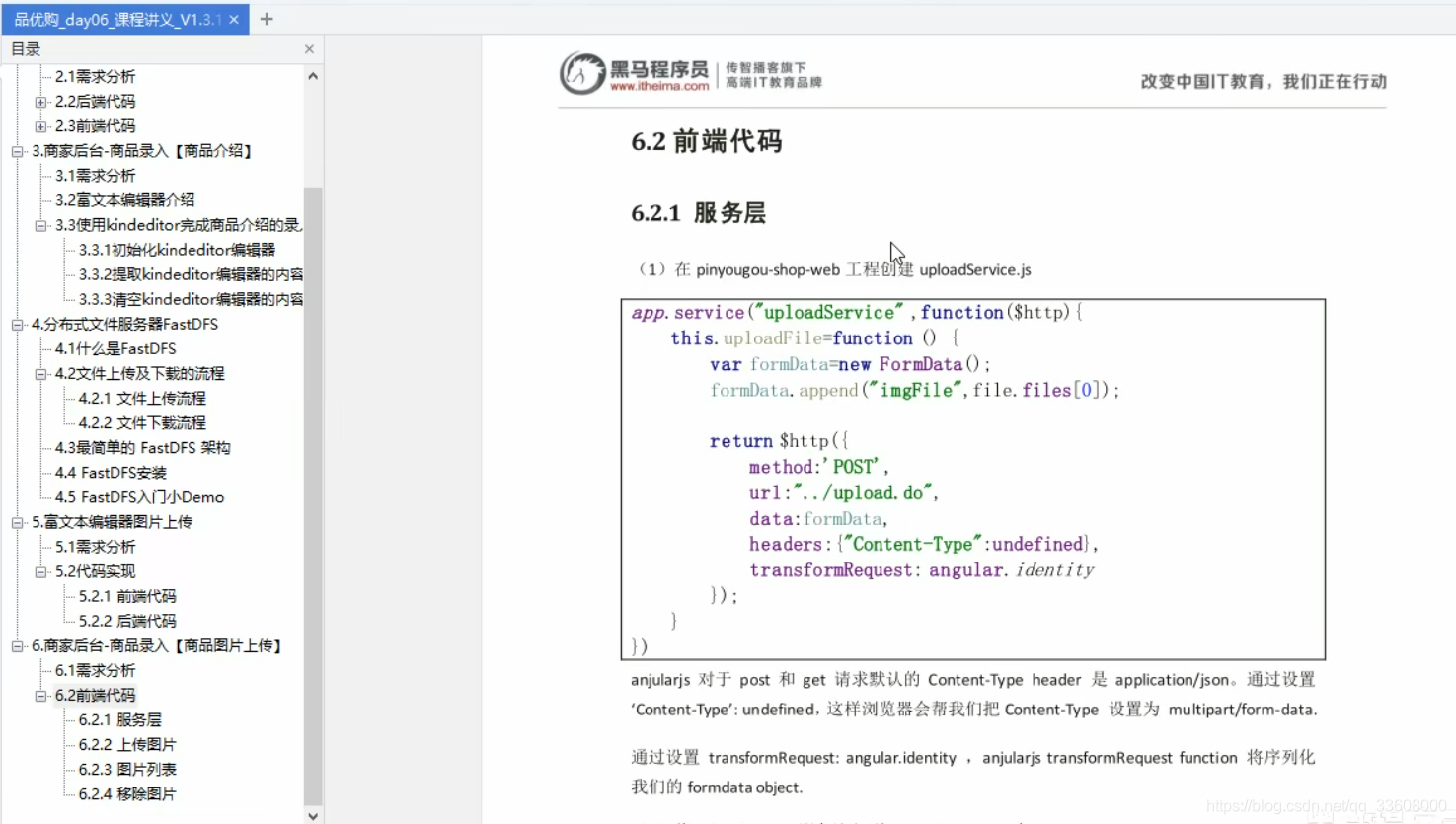Open 4.2.1 文件上传流程 entry
Screen dimensions: 1456x824
click(x=142, y=398)
